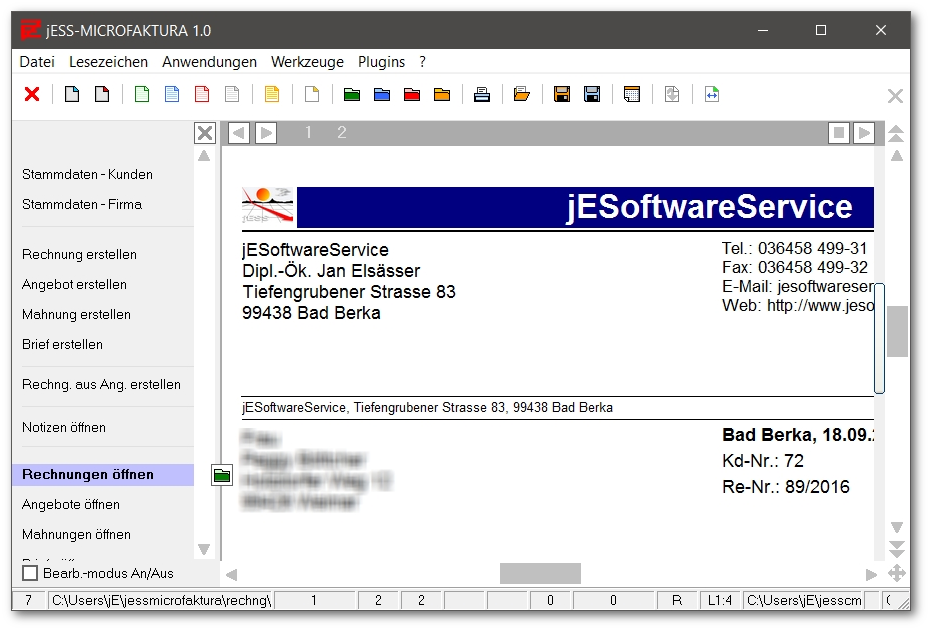Click the single down arrow of document scrollbar
Viewport: 930px width, 630px height.
point(897,527)
